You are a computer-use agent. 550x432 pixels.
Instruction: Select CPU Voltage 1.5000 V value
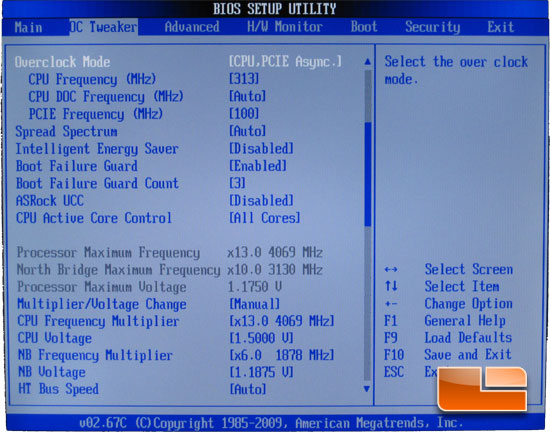[x=261, y=338]
